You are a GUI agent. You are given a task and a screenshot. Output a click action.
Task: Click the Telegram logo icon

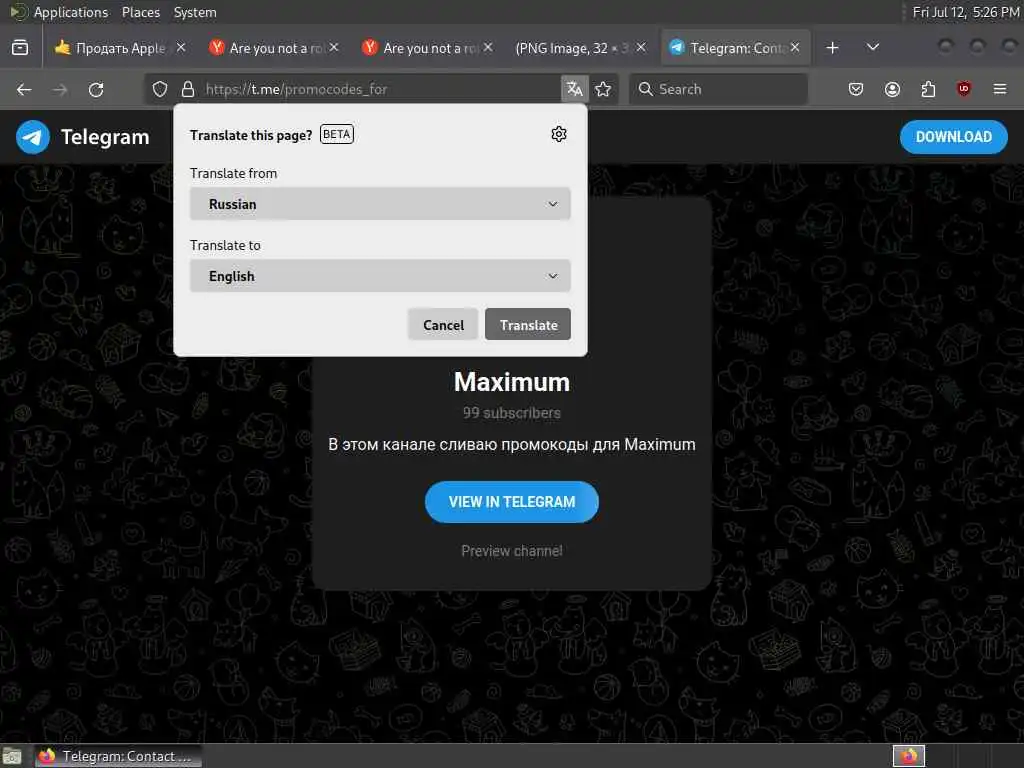tap(33, 137)
